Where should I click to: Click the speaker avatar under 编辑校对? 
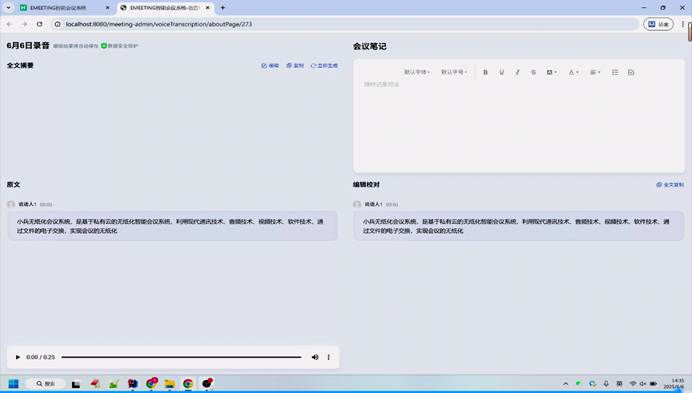(357, 204)
